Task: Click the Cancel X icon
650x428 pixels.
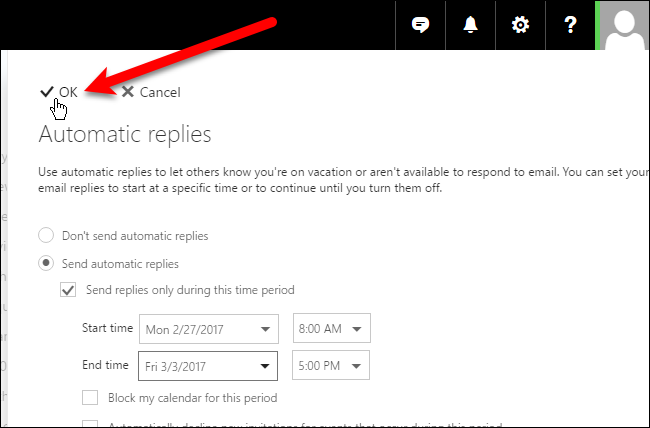Action: tap(128, 92)
